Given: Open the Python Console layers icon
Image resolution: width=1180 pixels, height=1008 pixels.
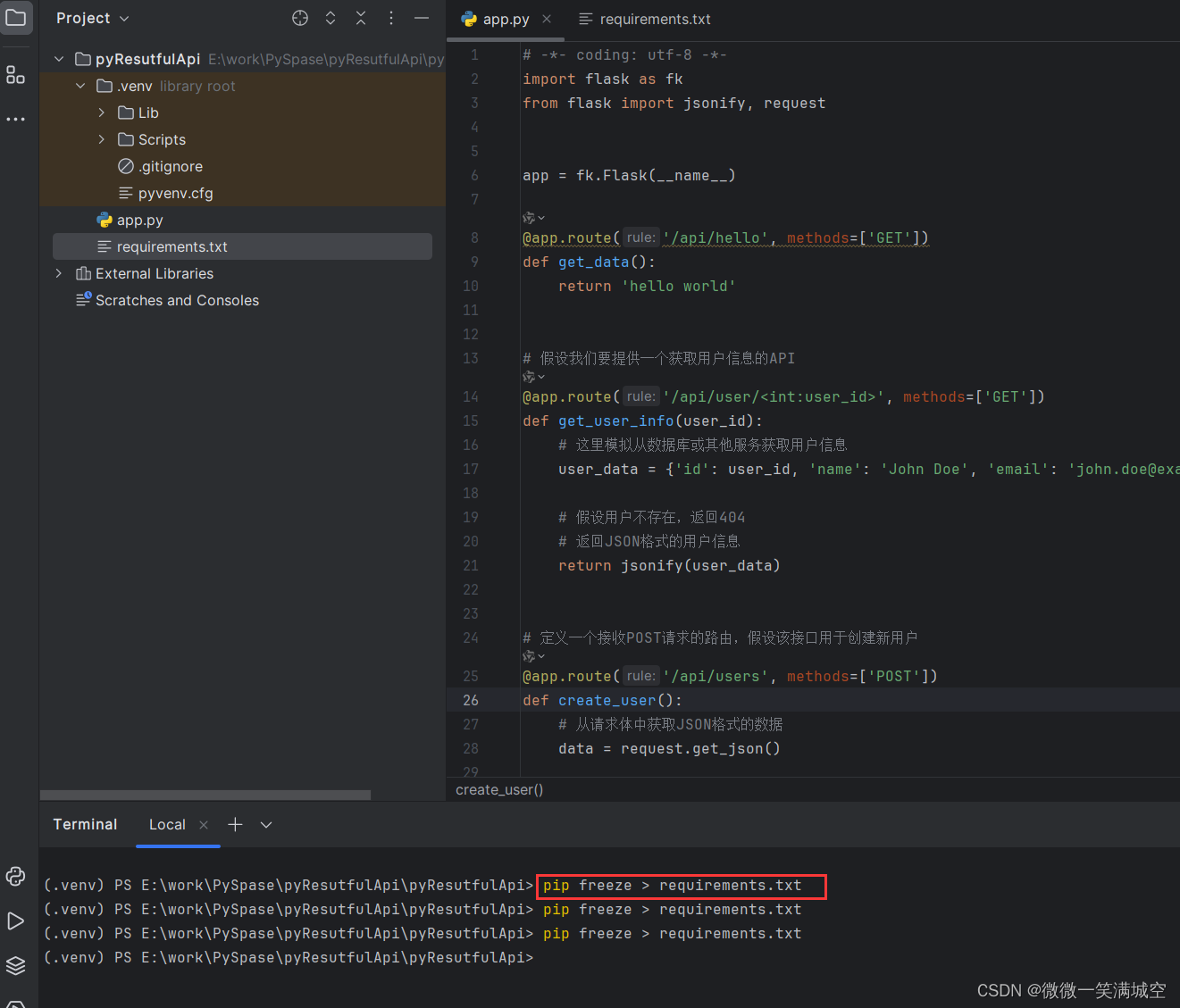Looking at the screenshot, I should (x=16, y=965).
